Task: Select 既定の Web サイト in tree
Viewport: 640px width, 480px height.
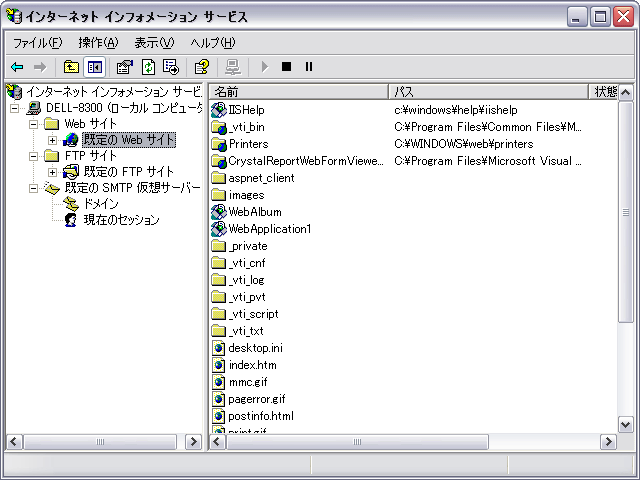Action: click(129, 140)
